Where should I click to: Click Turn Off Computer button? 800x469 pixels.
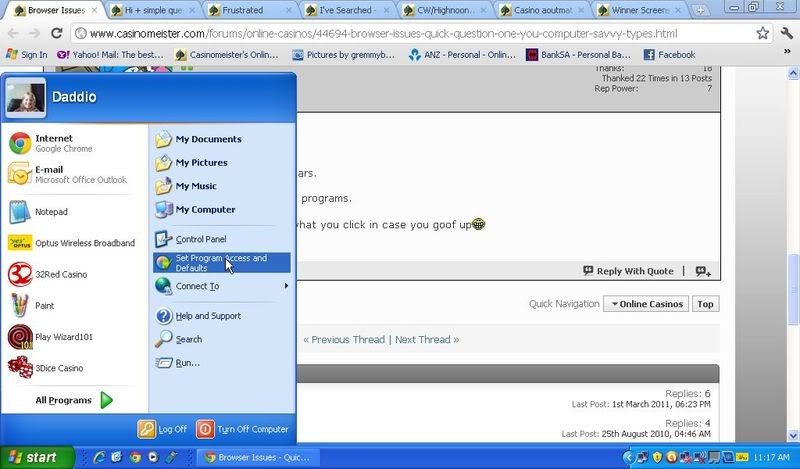[x=243, y=429]
